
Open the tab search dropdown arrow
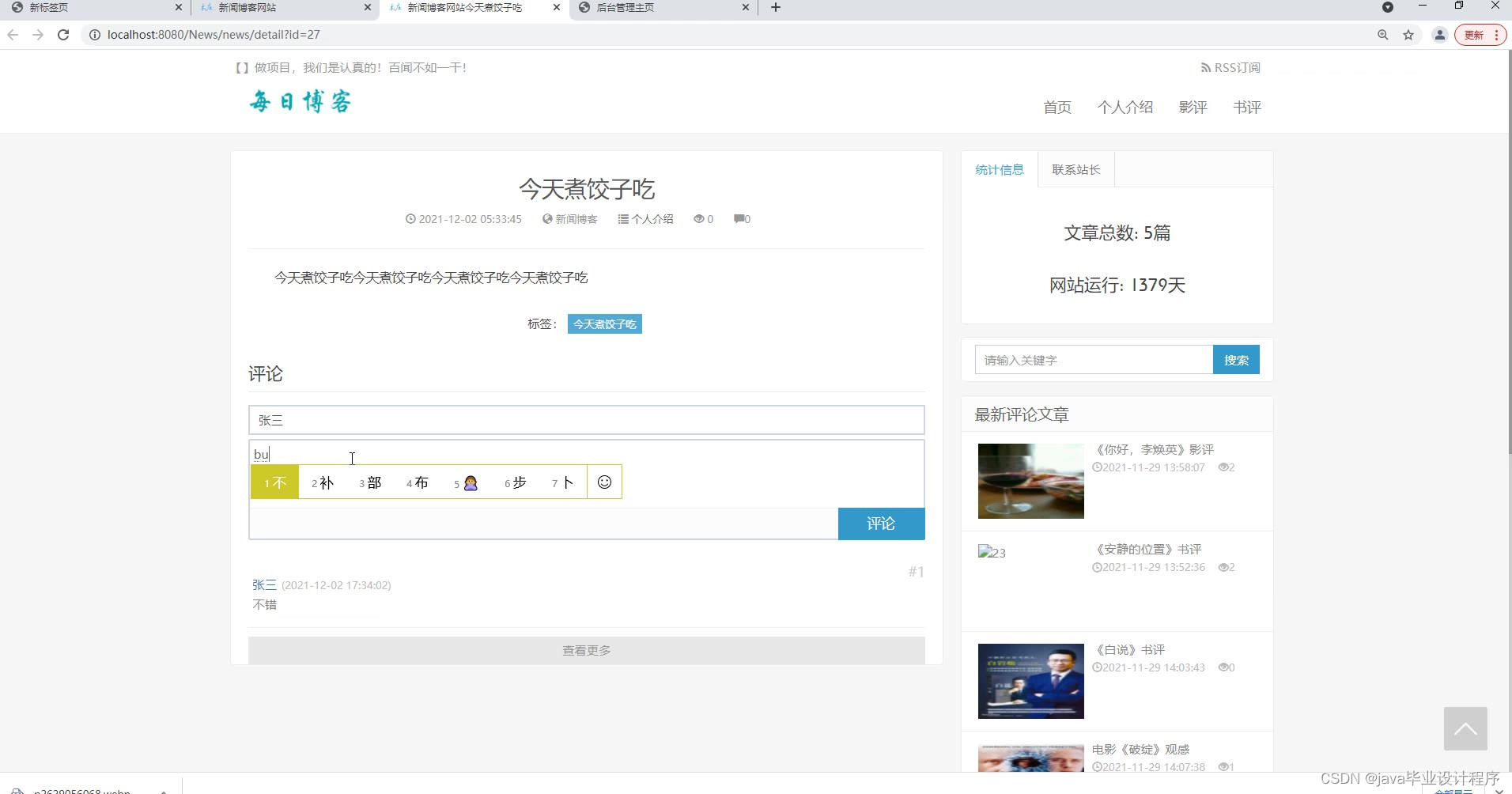click(x=1387, y=7)
